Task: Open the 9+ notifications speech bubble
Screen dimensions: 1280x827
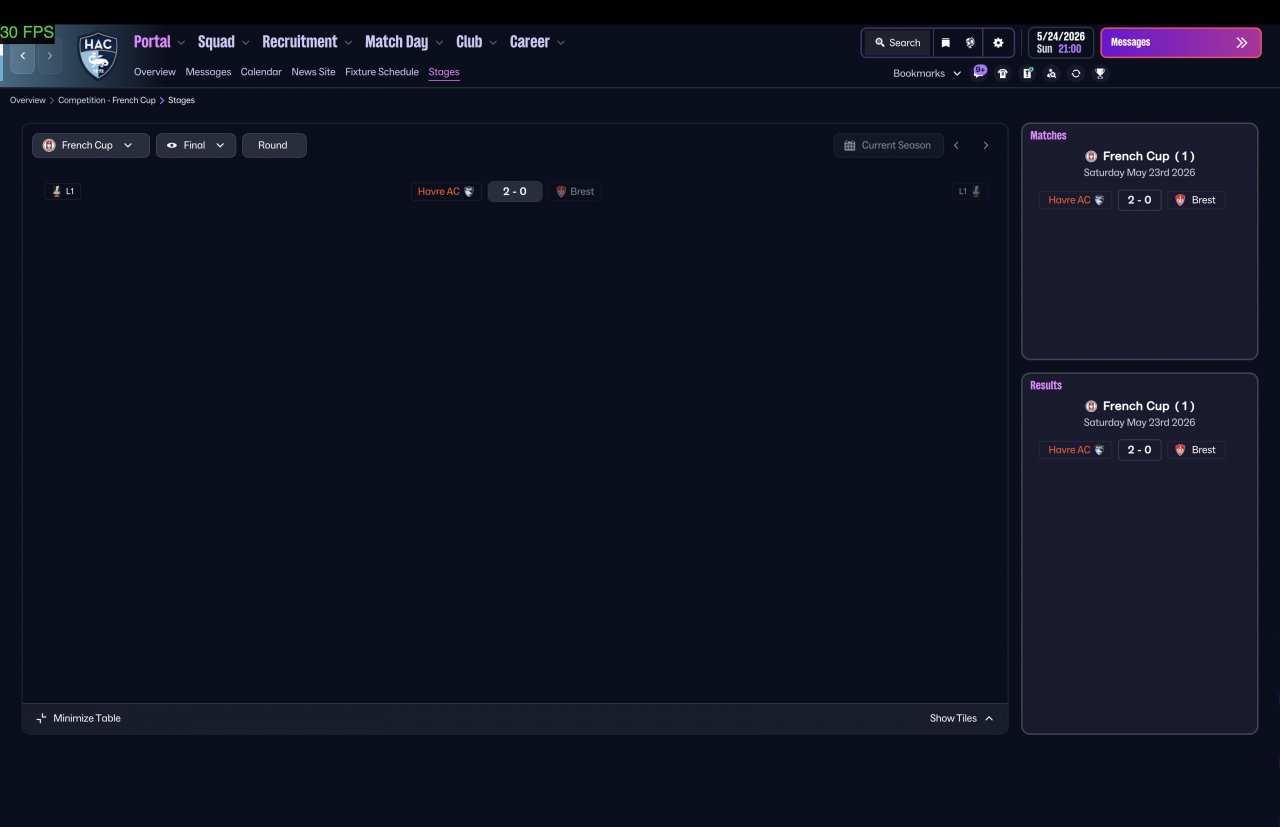Action: (980, 72)
